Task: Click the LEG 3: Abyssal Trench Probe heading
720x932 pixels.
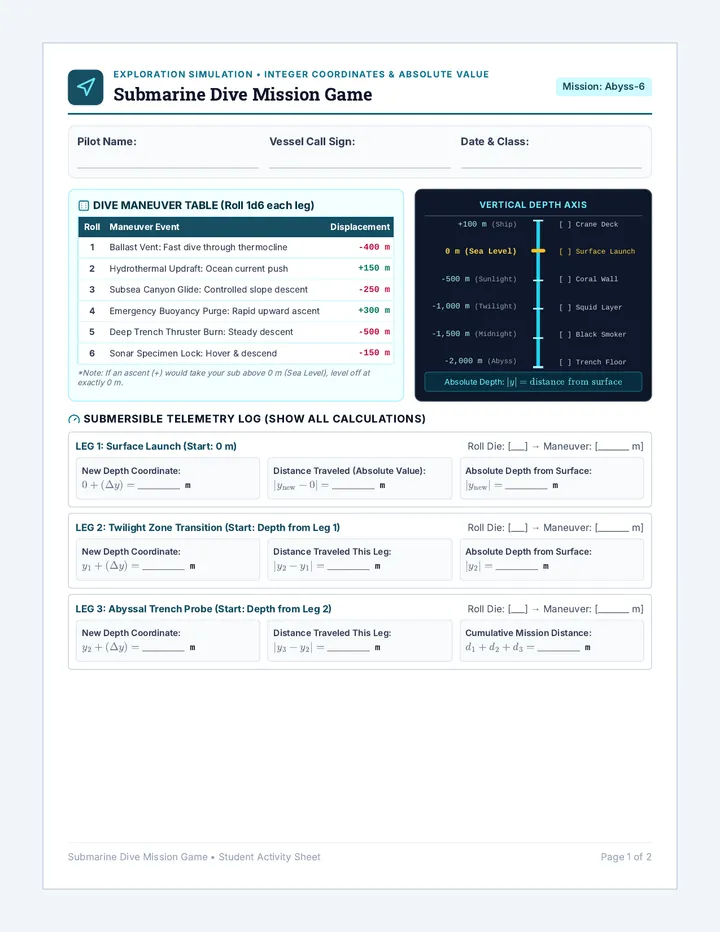Action: coord(203,609)
